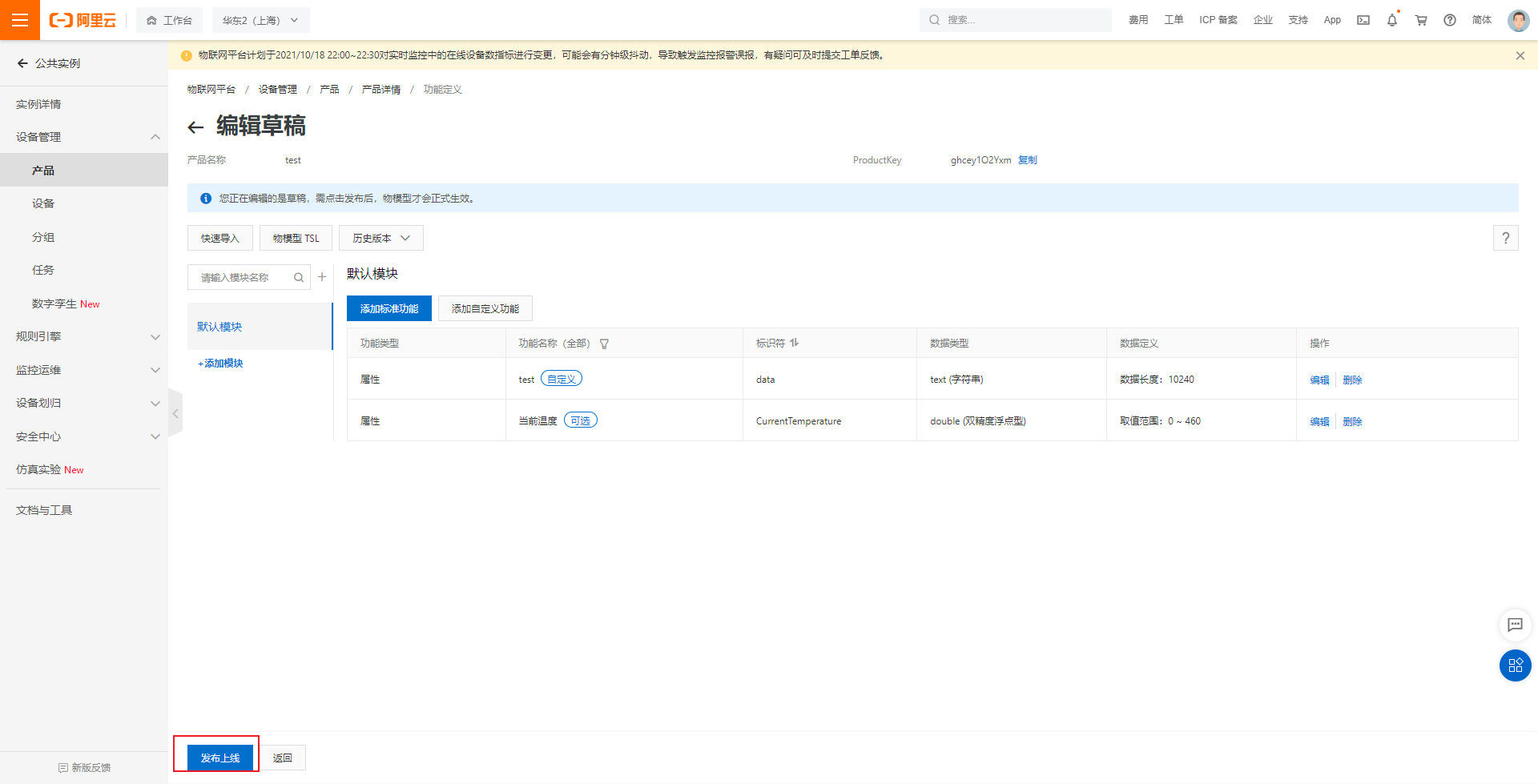Click the Aliyun logo
This screenshot has width=1538, height=784.
click(83, 20)
